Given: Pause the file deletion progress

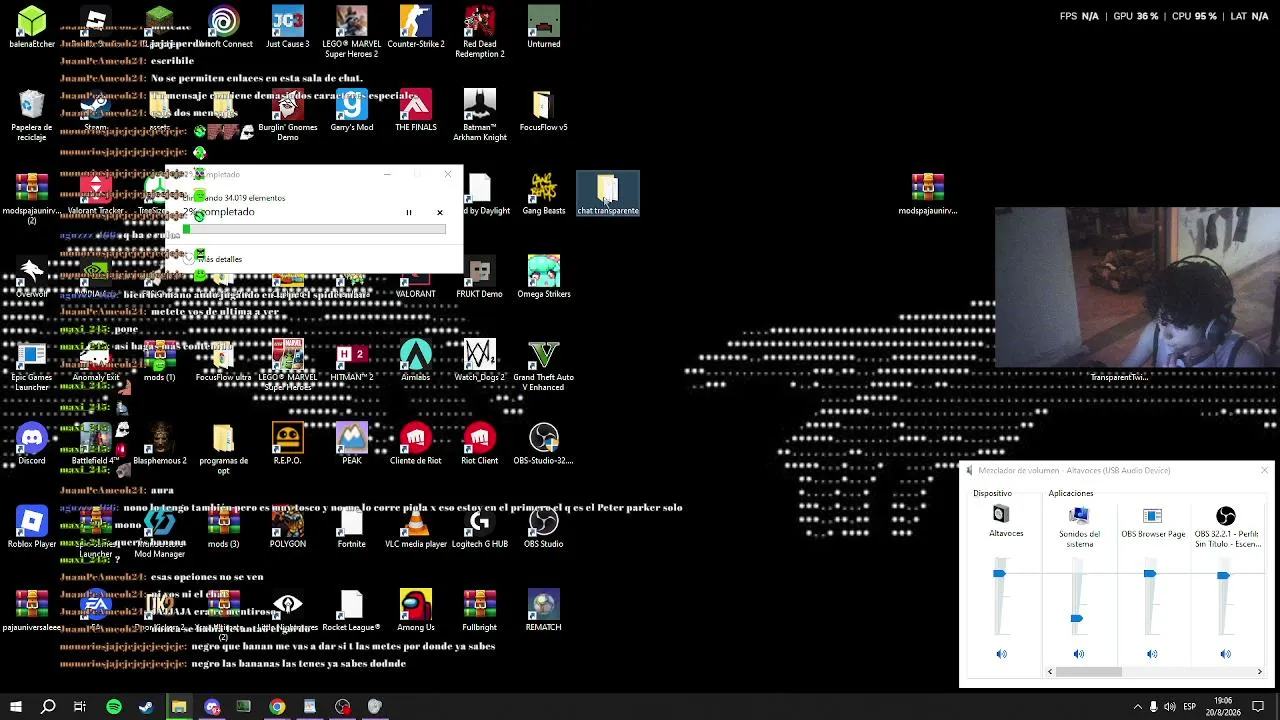Looking at the screenshot, I should (x=408, y=213).
